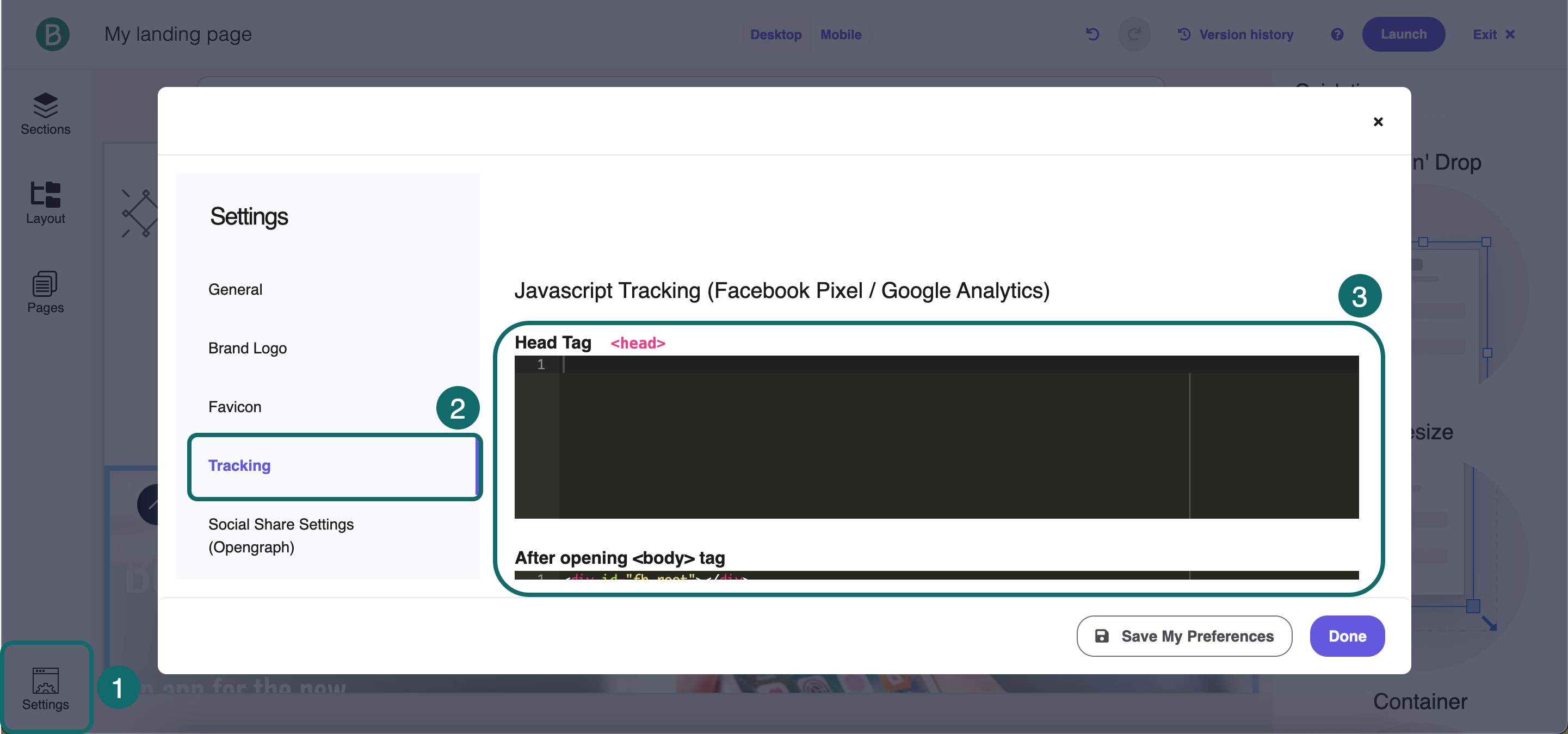This screenshot has width=1568, height=734.
Task: Click the Save My Preferences button
Action: click(x=1184, y=636)
